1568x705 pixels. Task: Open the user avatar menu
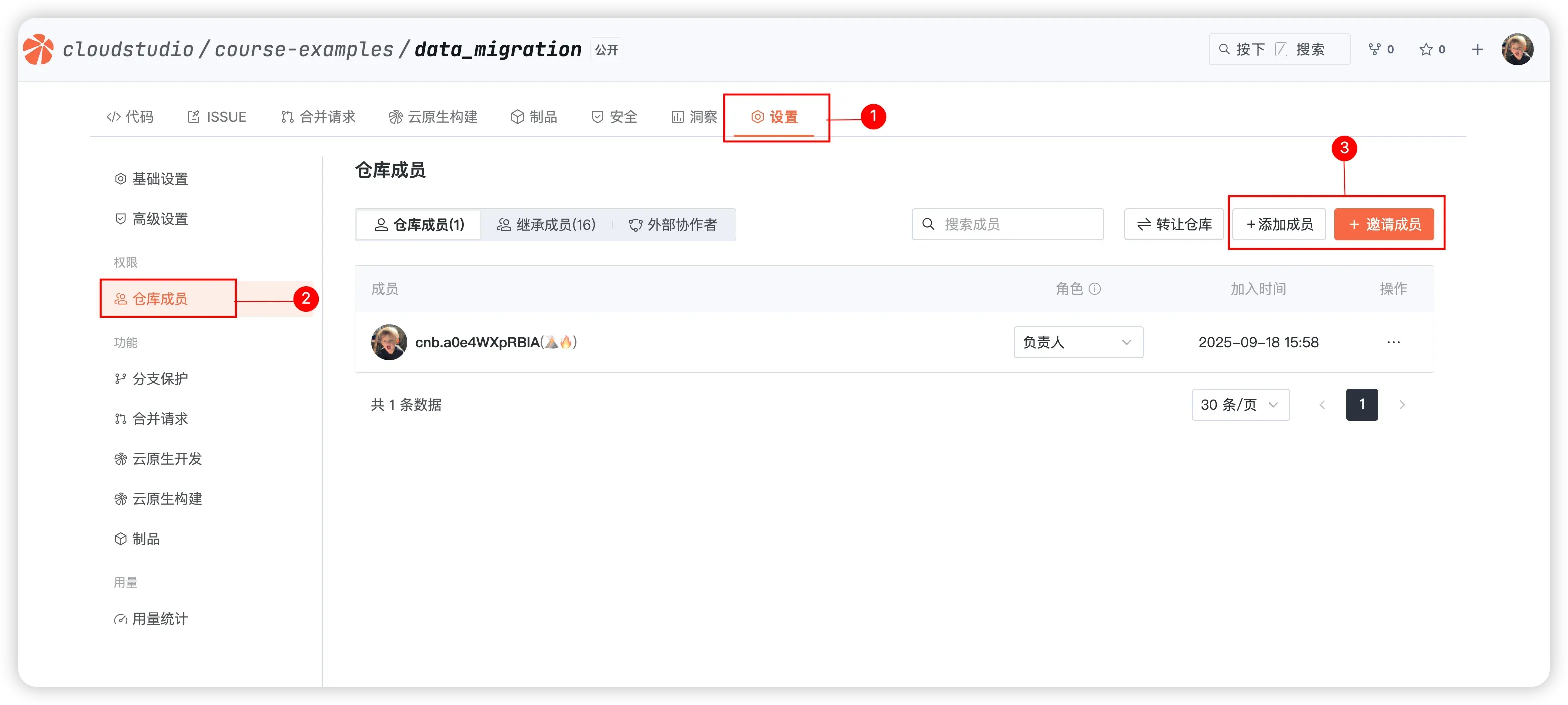[1517, 49]
